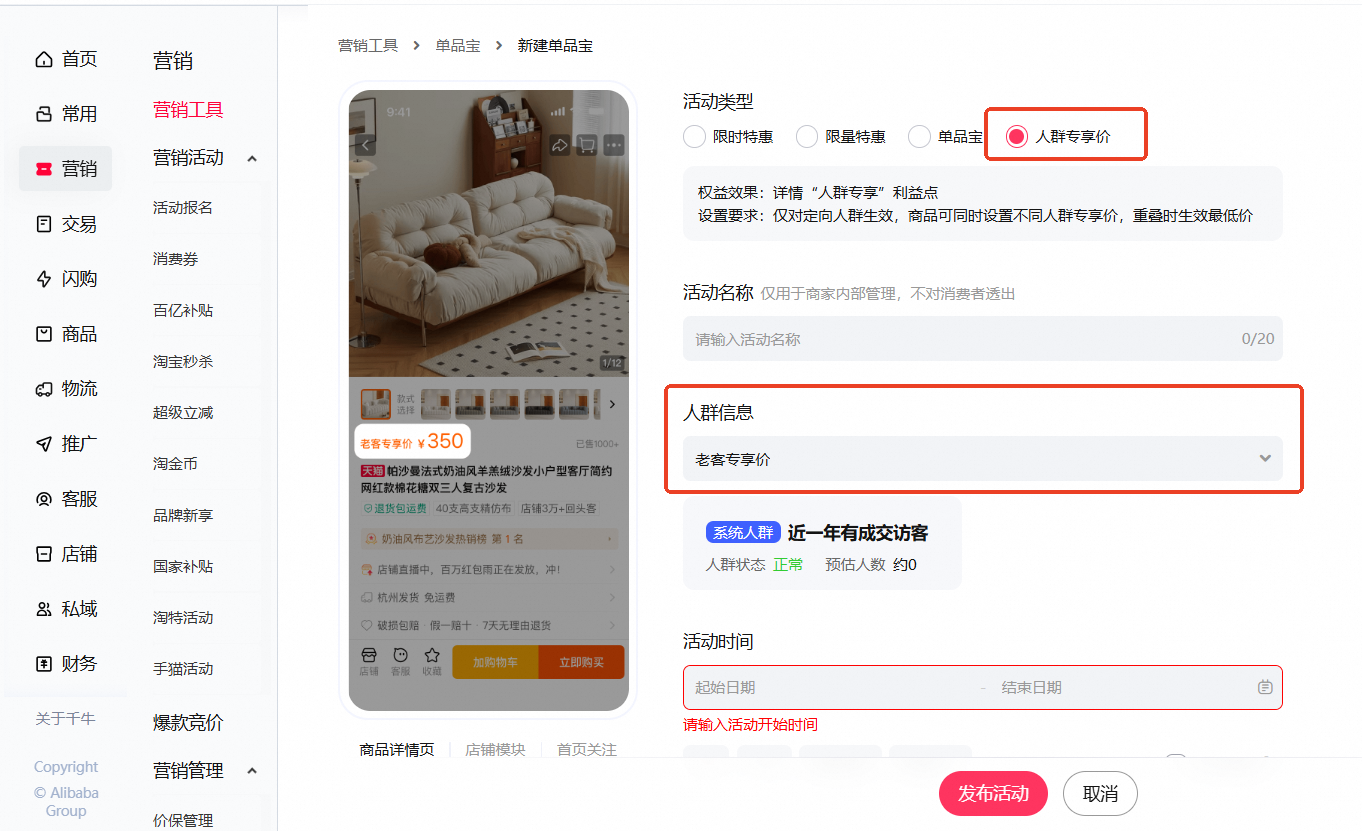Open 爆款竞价 menu item
The image size is (1362, 831).
(188, 722)
